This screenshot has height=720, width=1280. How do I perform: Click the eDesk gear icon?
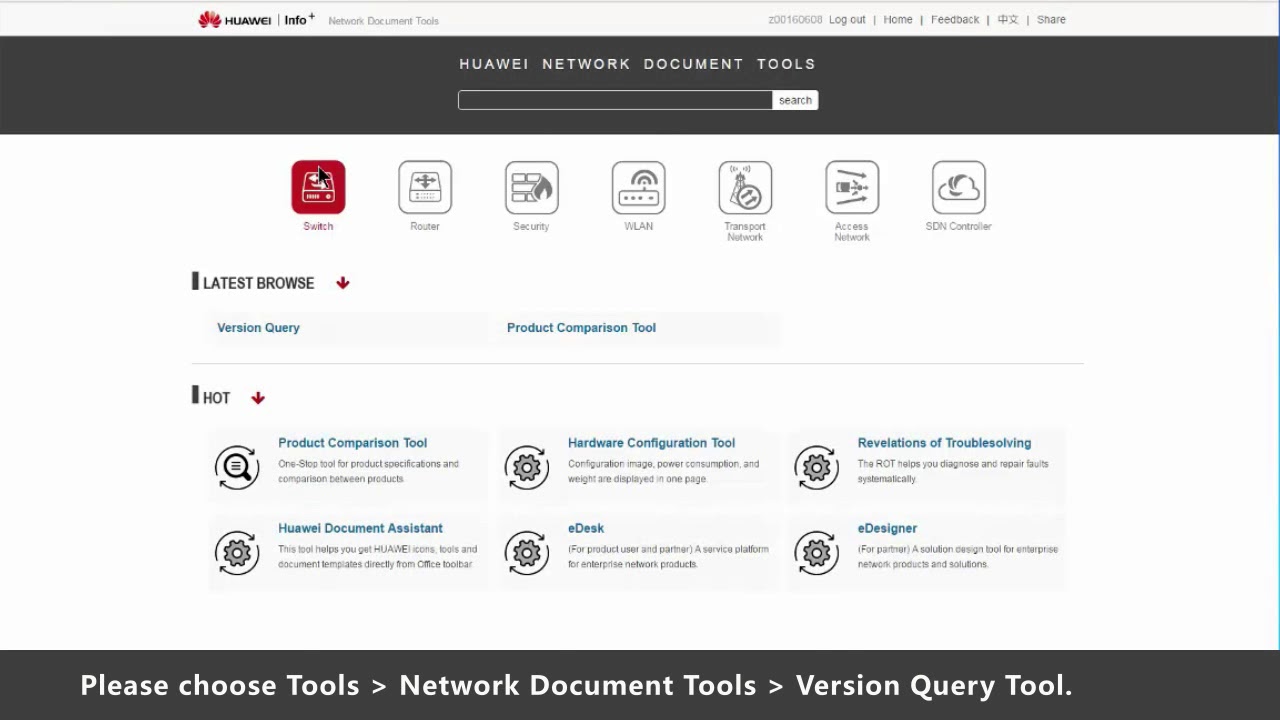click(527, 552)
